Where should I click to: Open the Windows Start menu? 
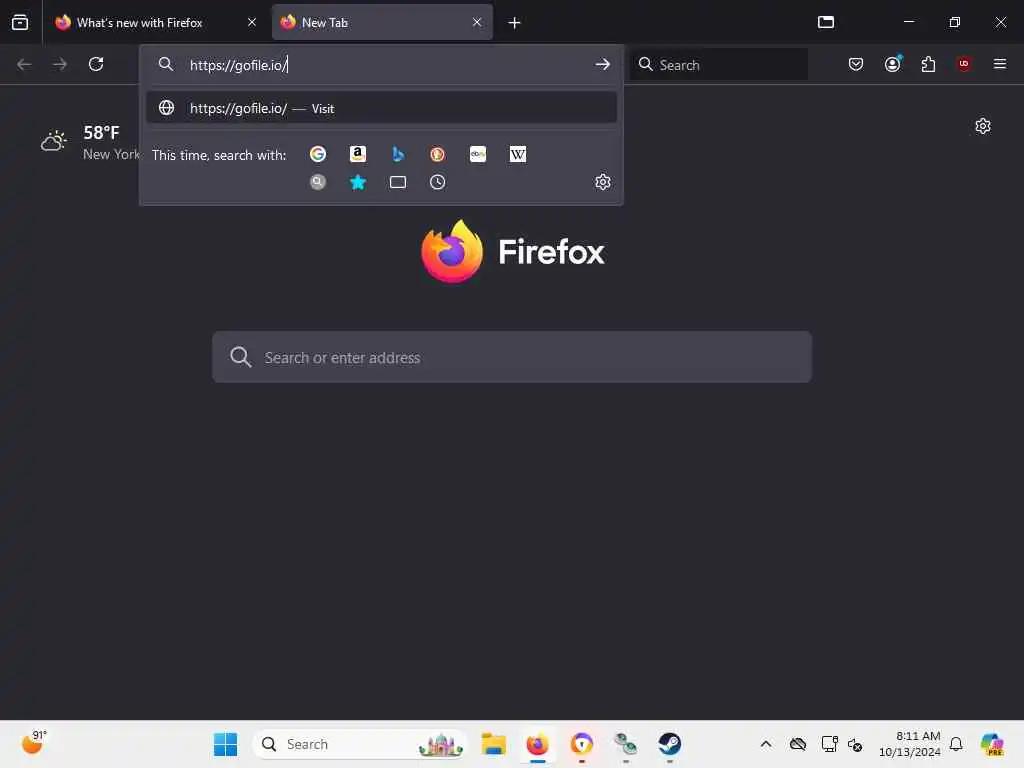[x=226, y=744]
